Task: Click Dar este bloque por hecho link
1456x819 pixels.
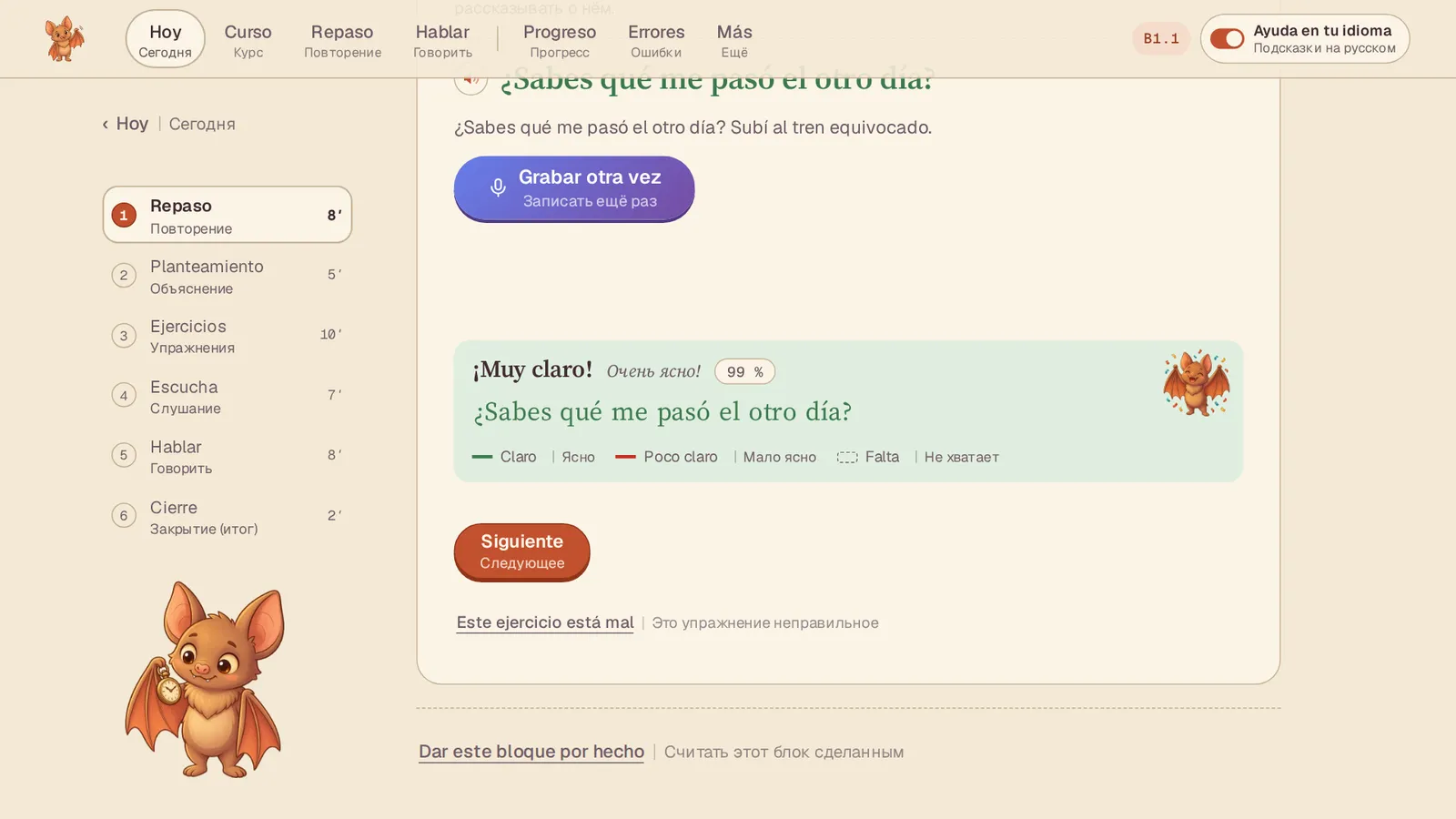Action: click(x=531, y=752)
